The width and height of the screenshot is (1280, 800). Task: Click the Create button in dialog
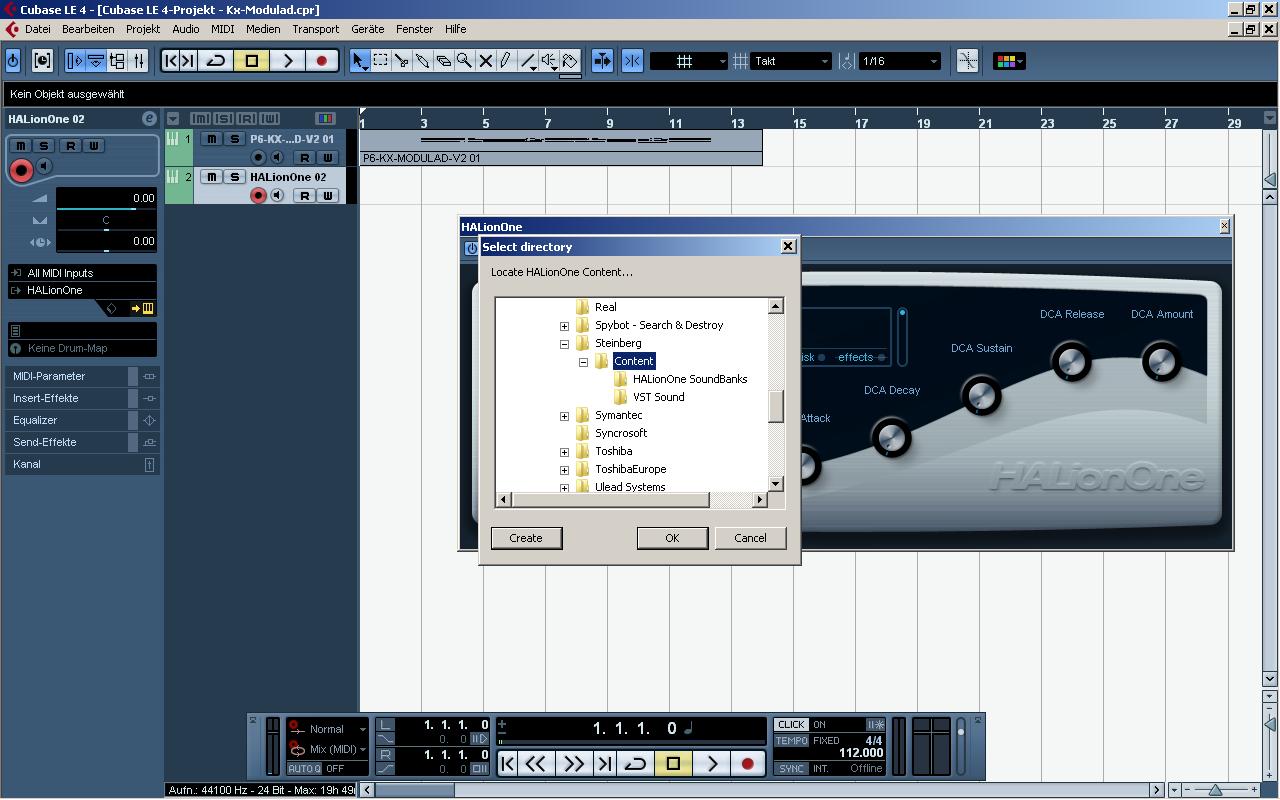tap(526, 538)
